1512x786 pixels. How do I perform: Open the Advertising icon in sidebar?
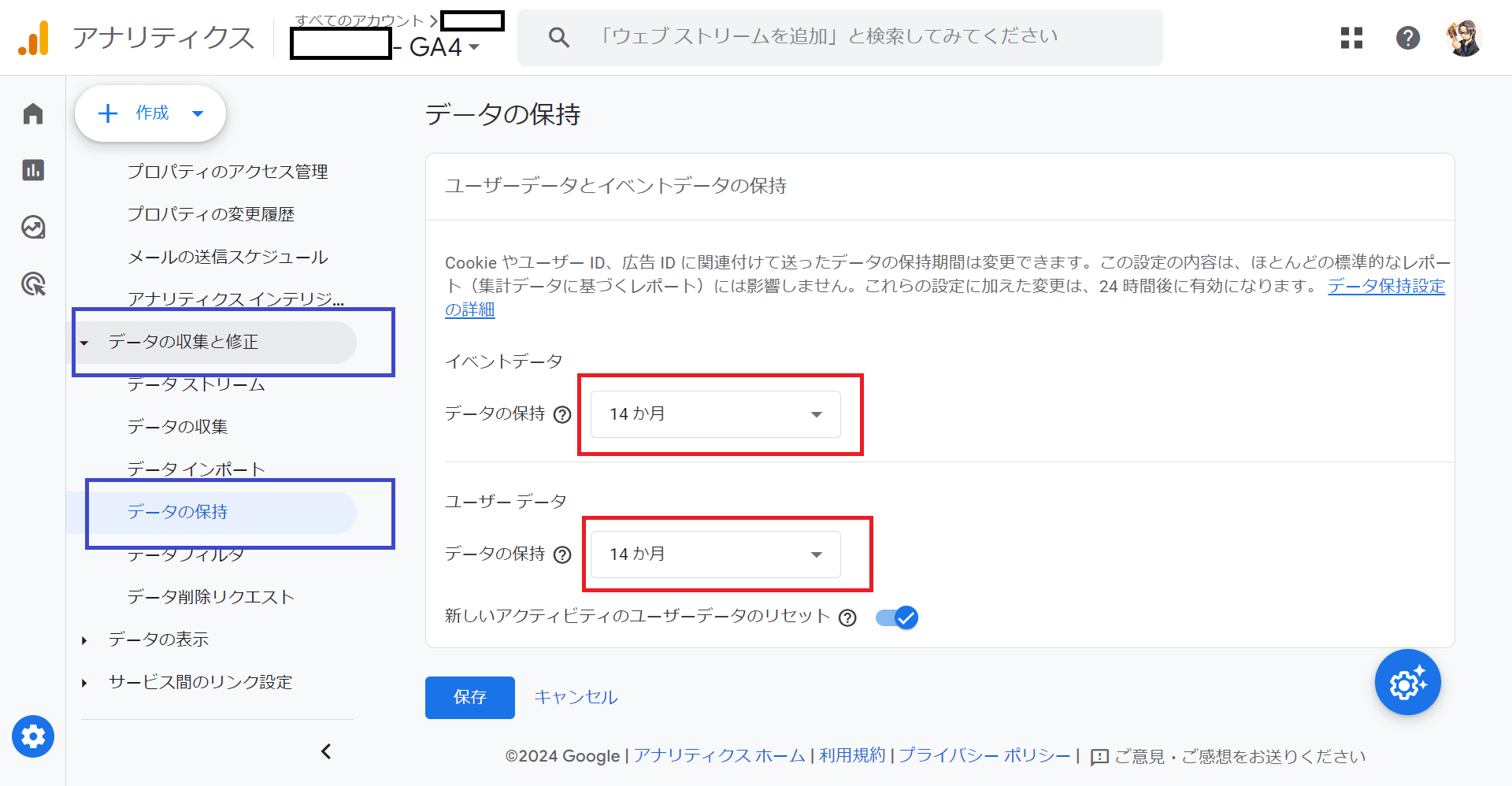[33, 284]
